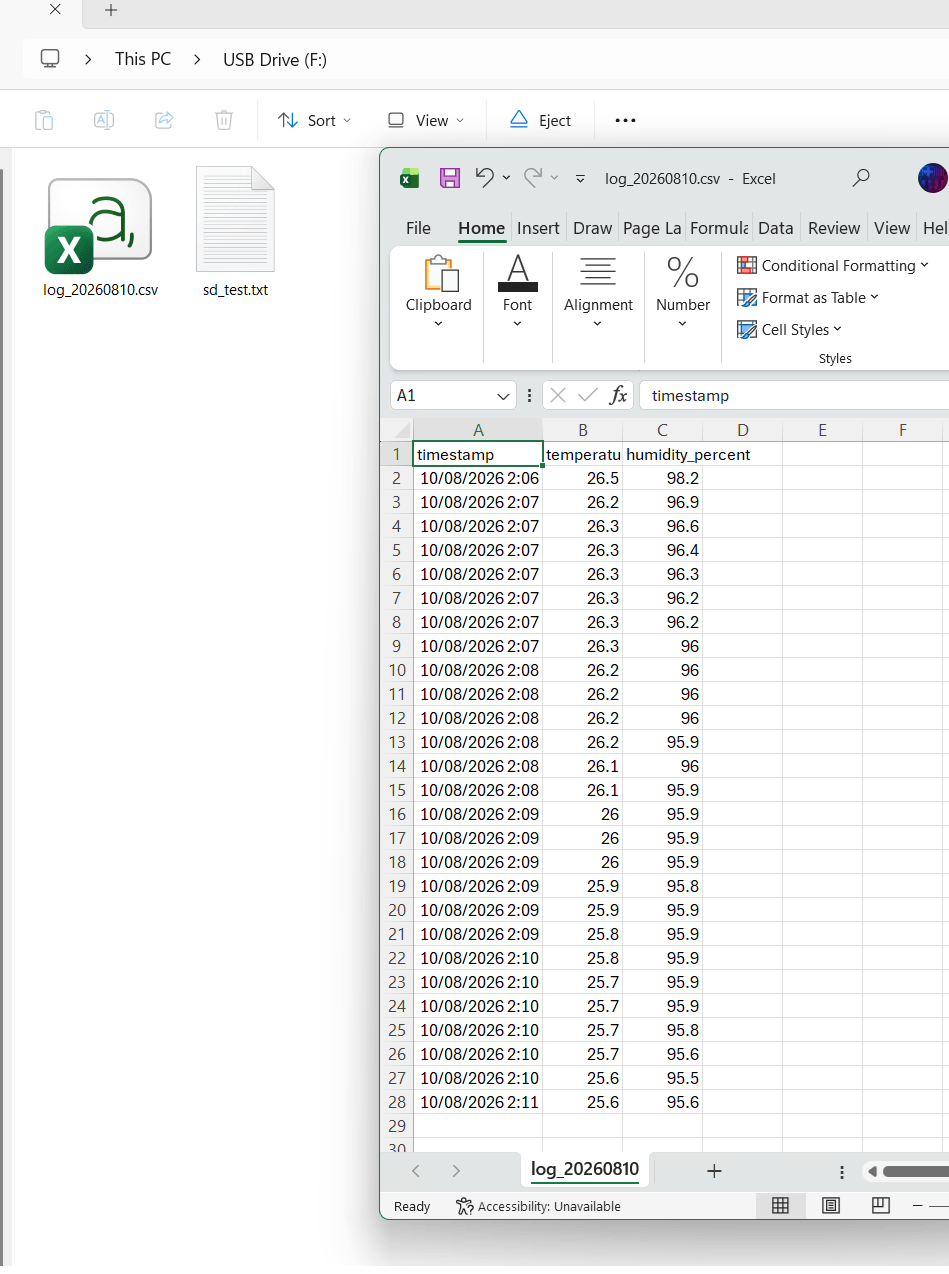This screenshot has width=949, height=1274.
Task: Open Customize Quick Access Toolbar menu
Action: coord(580,179)
